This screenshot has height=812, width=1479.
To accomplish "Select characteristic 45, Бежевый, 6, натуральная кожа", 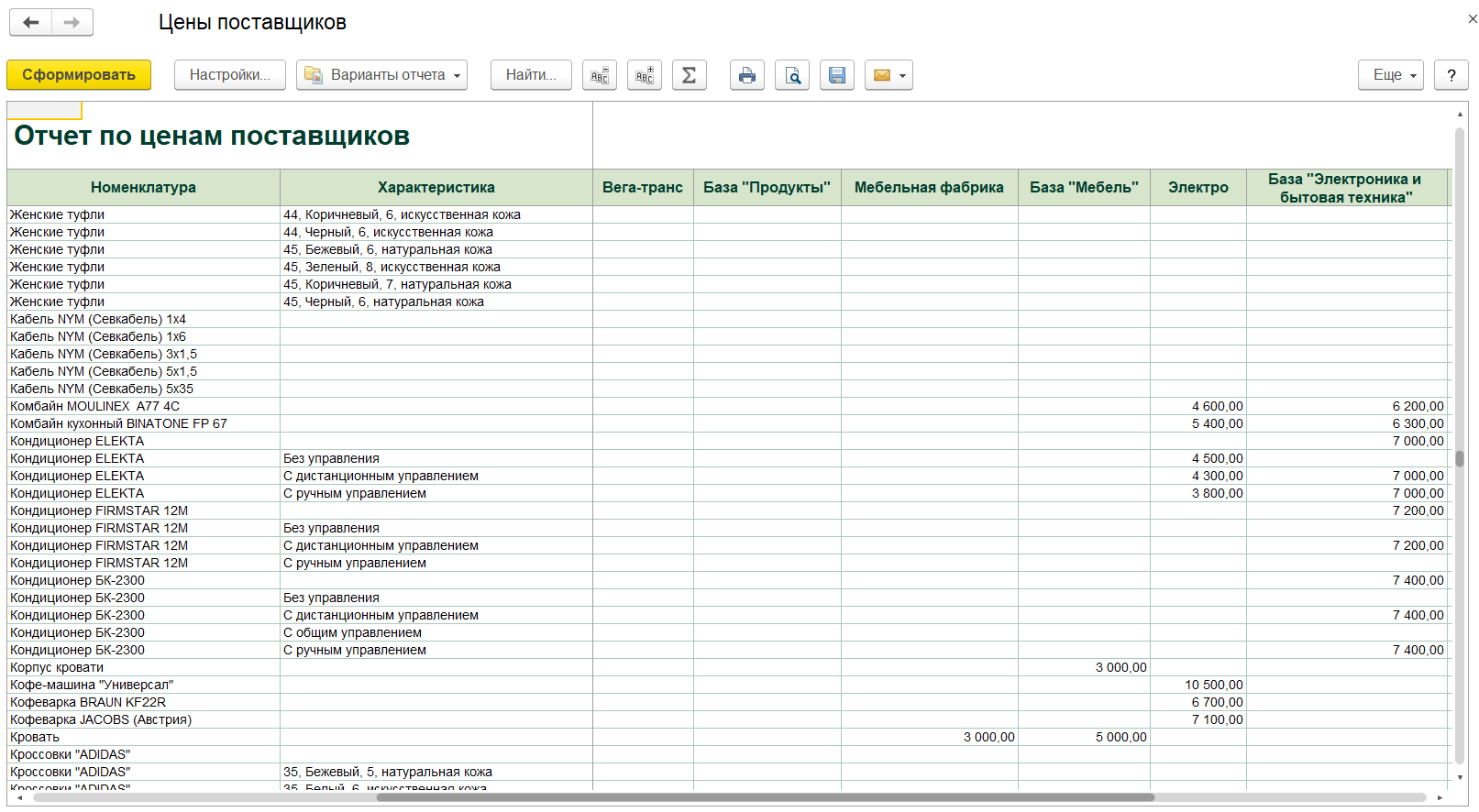I will pyautogui.click(x=436, y=250).
